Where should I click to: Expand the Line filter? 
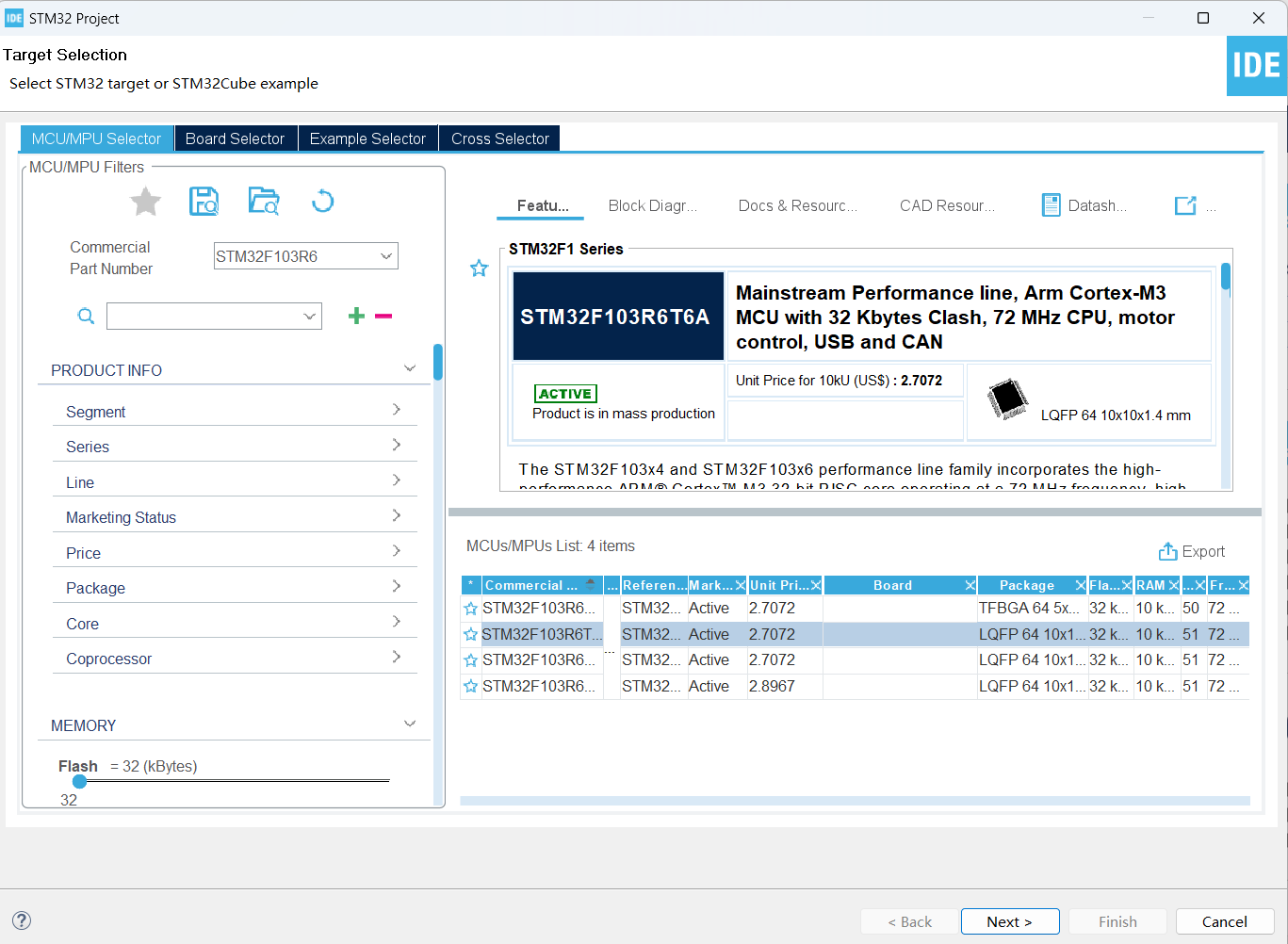click(x=397, y=480)
